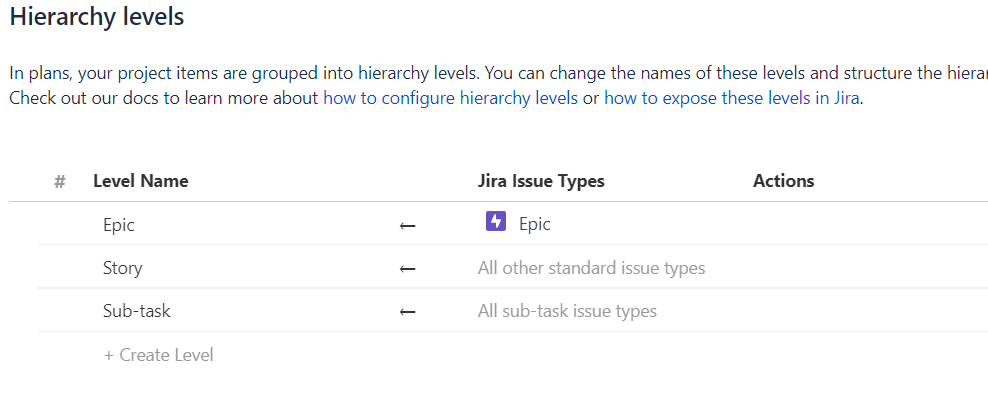Click the 'Hierarchy levels' page heading
This screenshot has height=403, width=988.
[x=96, y=16]
